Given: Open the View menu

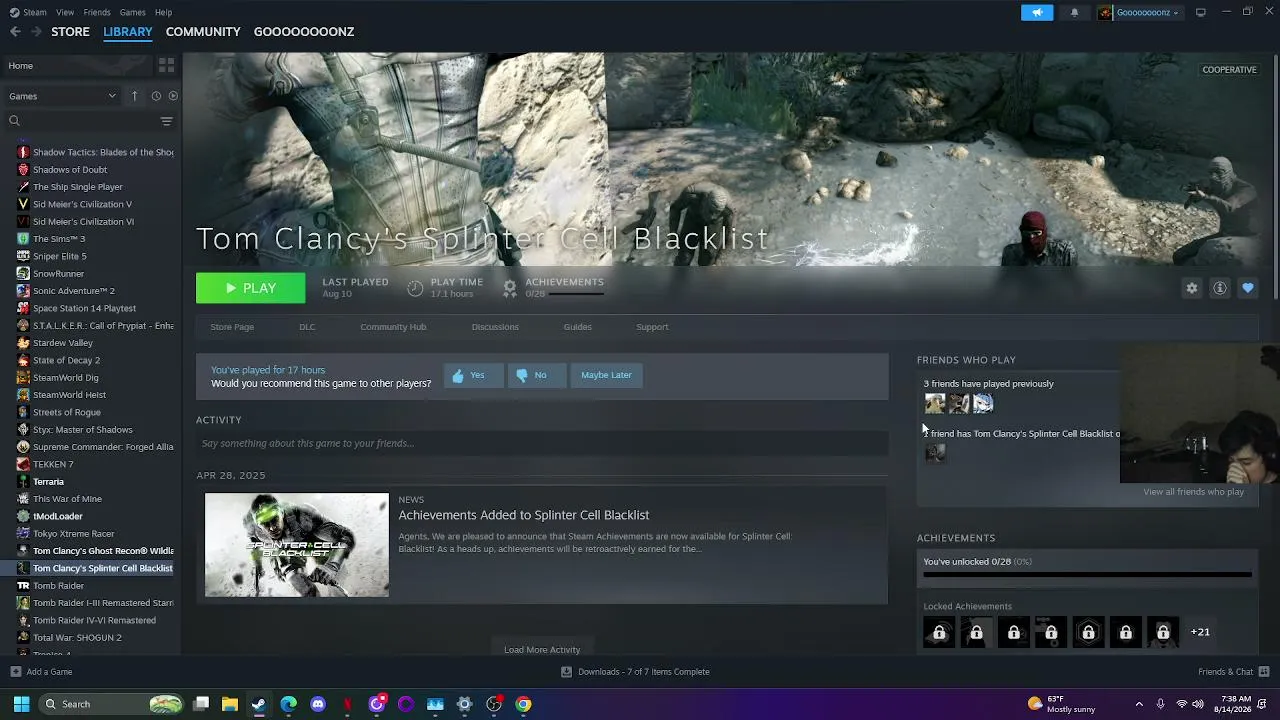Looking at the screenshot, I should (x=65, y=12).
